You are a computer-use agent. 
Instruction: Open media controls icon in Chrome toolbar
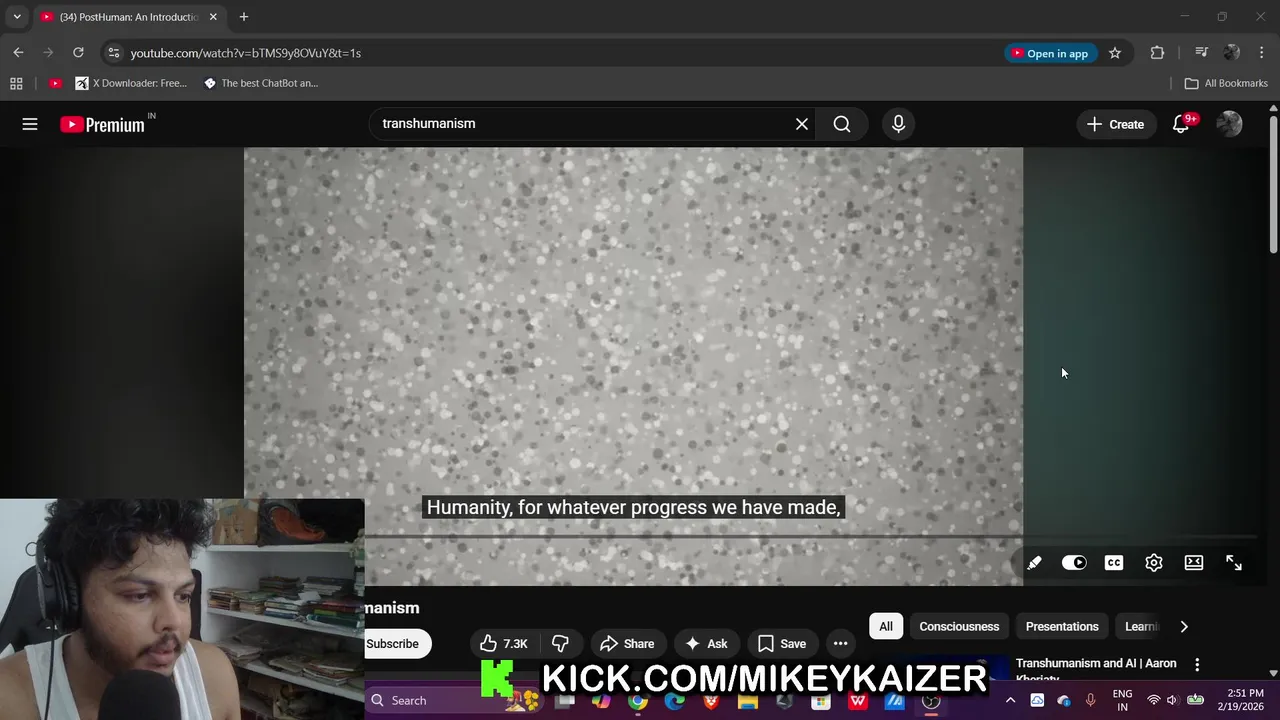pos(1201,53)
